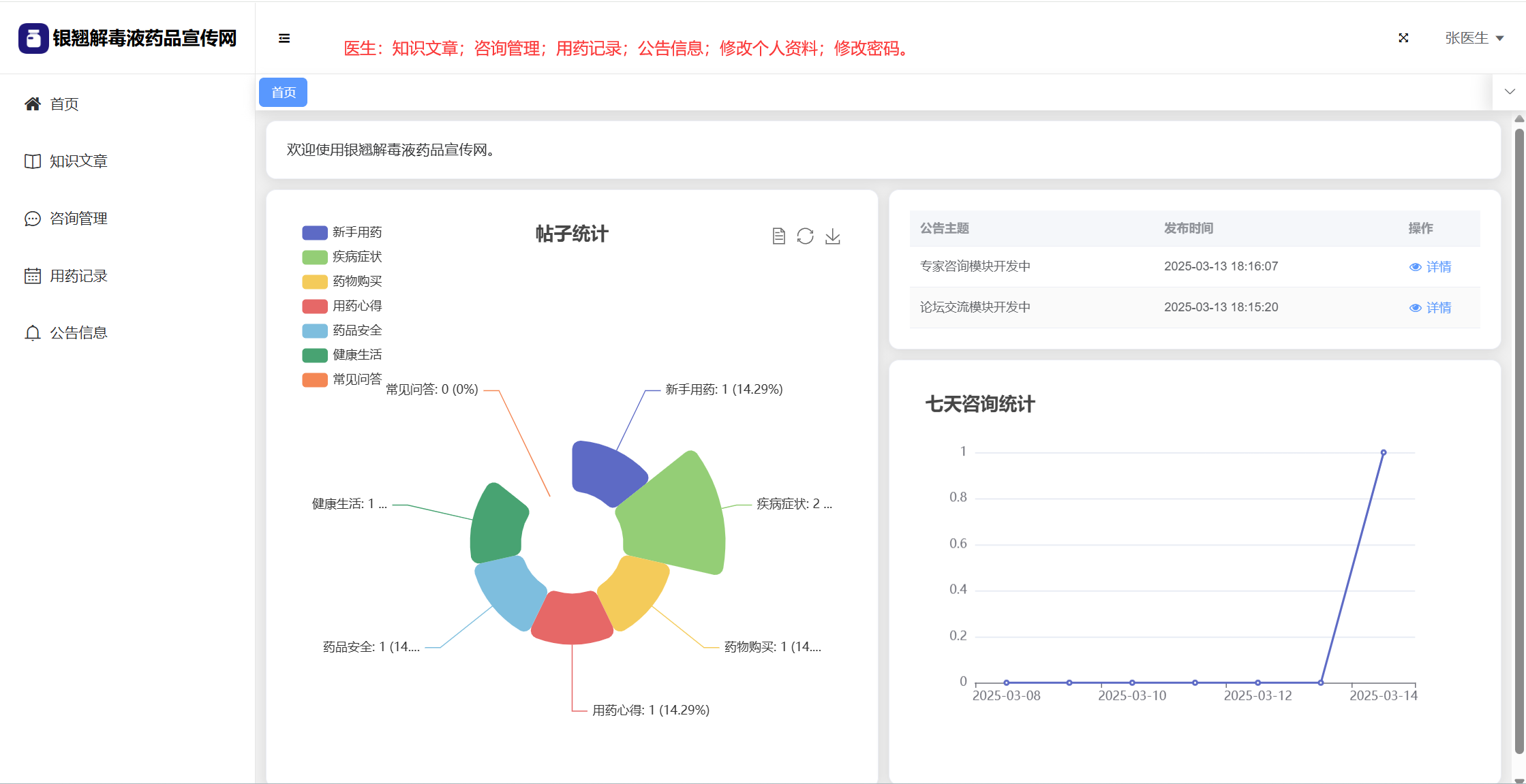Click the calendar icon for 用药记录
Screen dimensions: 1526x784
coord(32,276)
